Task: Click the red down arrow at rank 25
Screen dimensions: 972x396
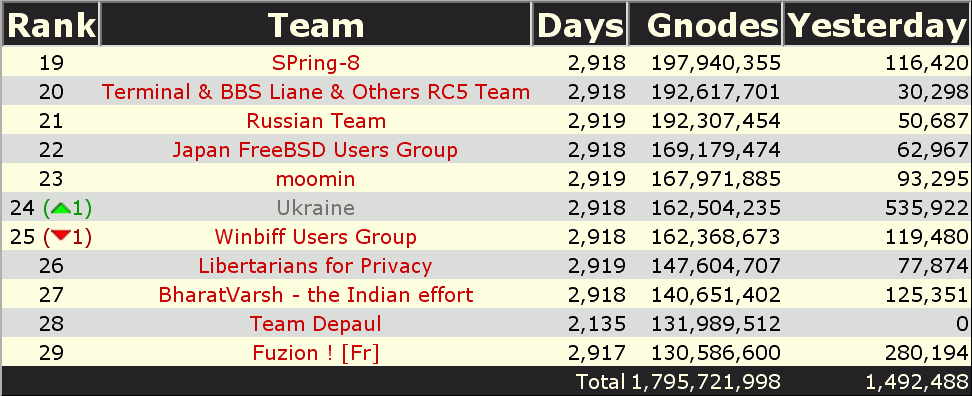Action: point(60,238)
